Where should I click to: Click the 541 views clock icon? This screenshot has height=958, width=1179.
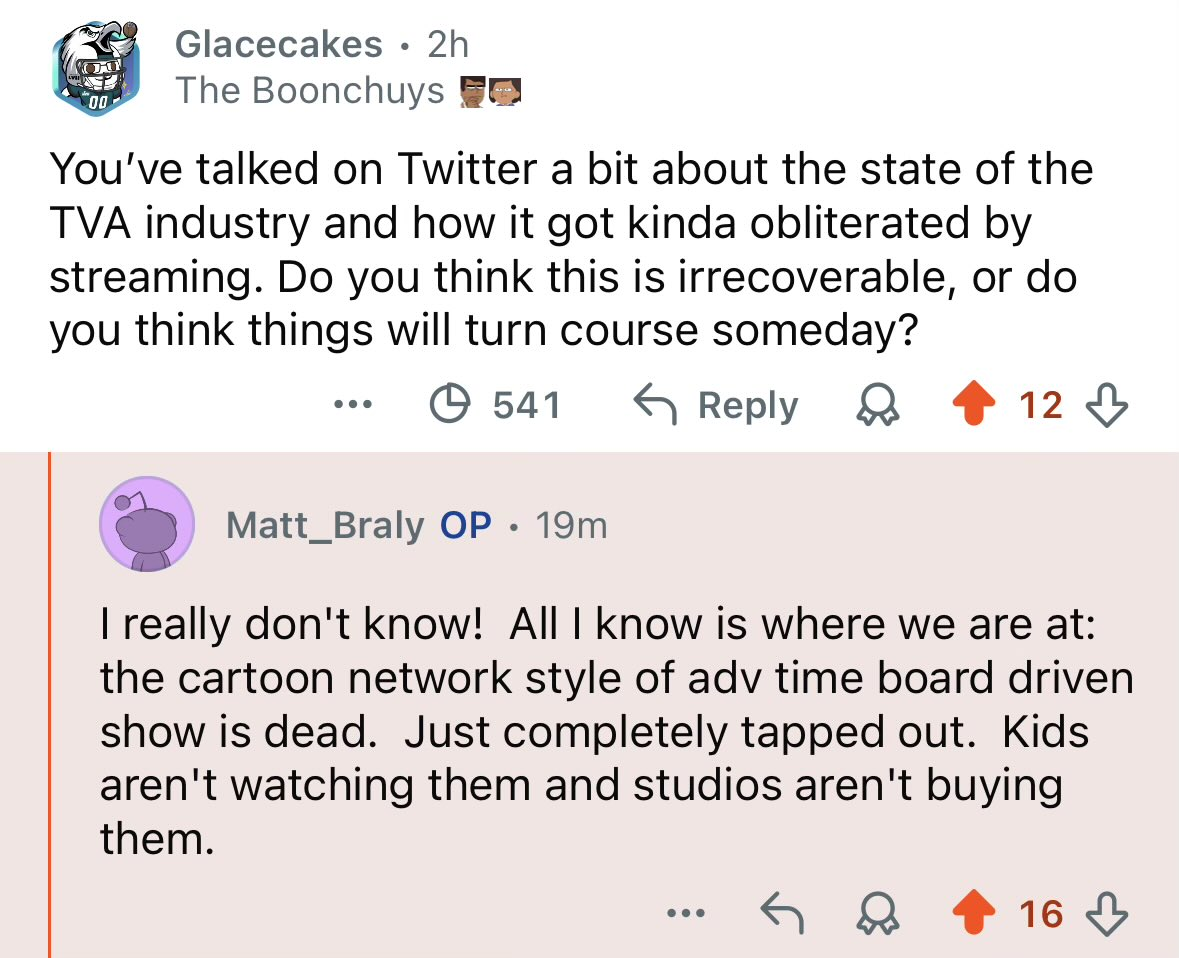[450, 405]
